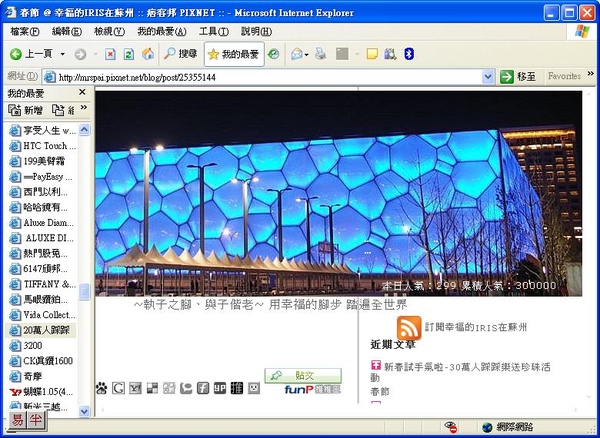Image resolution: width=600 pixels, height=438 pixels.
Task: Click the plurk face share icon
Action: pos(254,388)
